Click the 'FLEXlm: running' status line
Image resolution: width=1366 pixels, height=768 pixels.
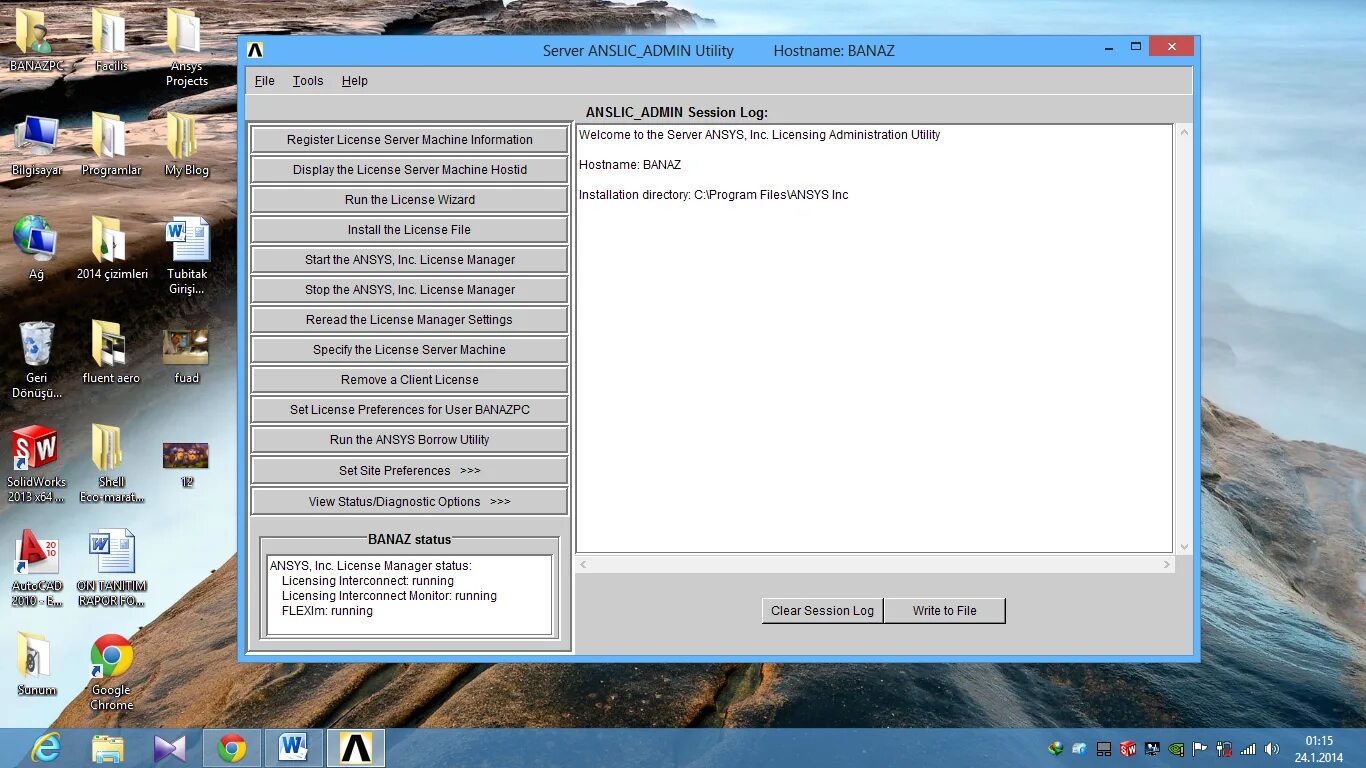coord(327,611)
